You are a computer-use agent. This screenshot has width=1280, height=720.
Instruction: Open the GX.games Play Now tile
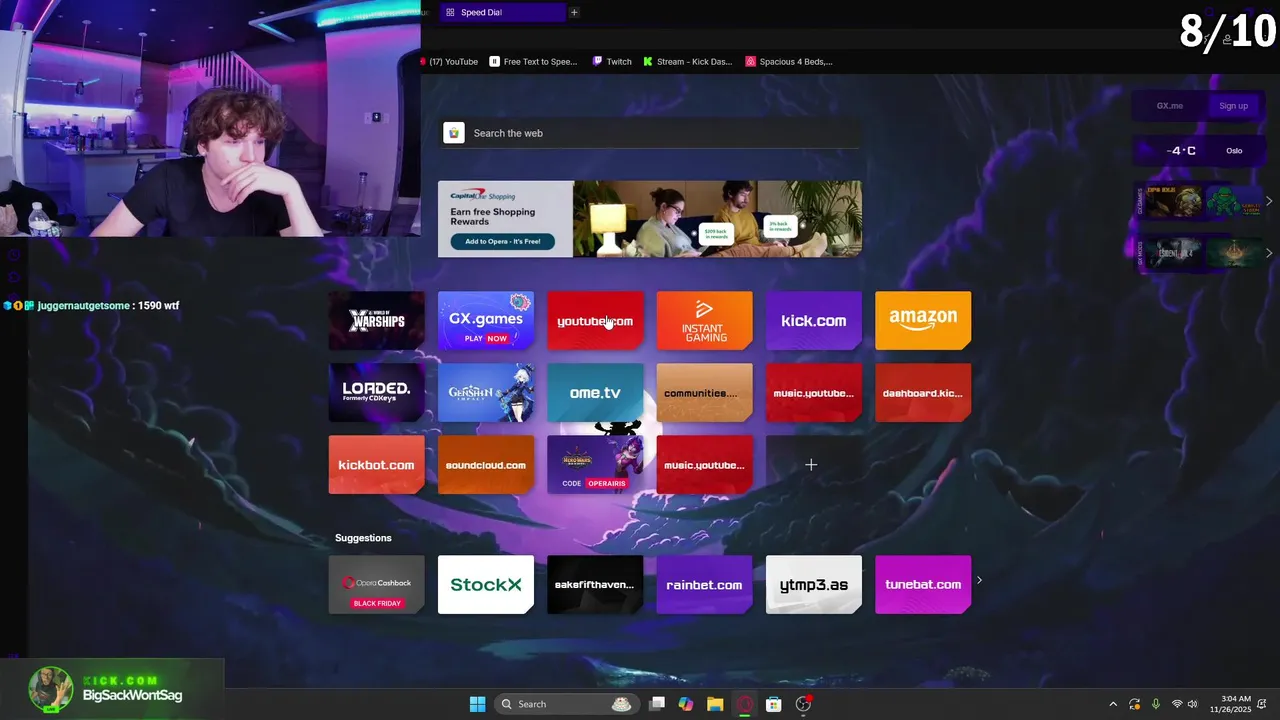pyautogui.click(x=486, y=321)
